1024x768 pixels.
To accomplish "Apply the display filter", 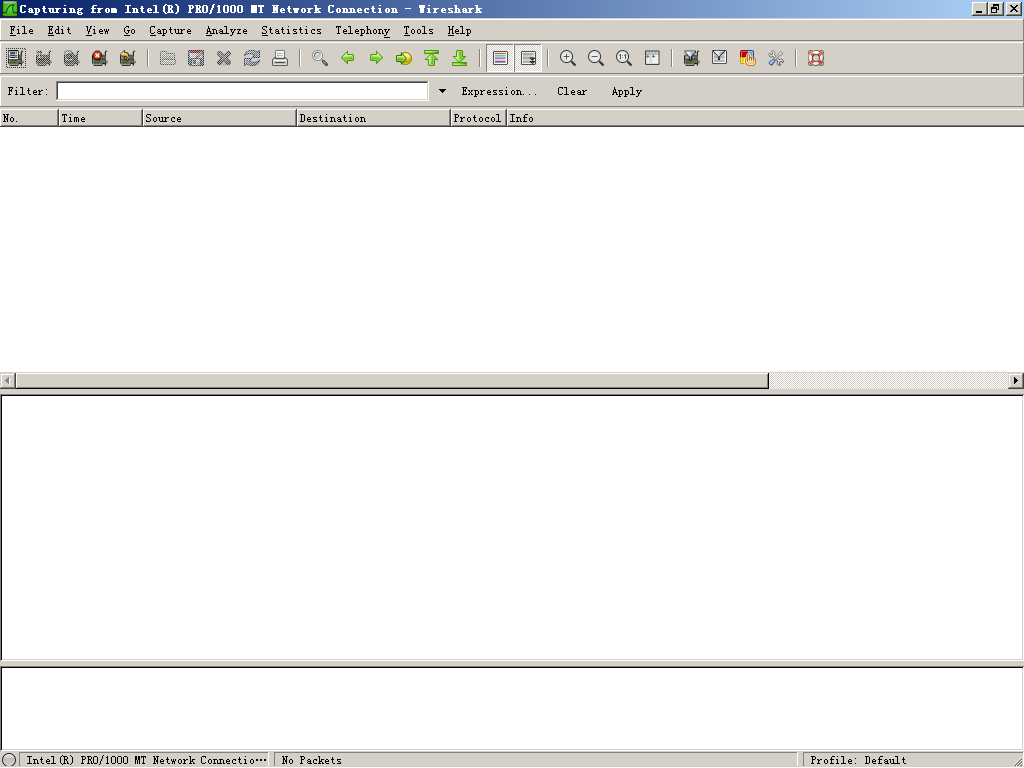I will [627, 91].
